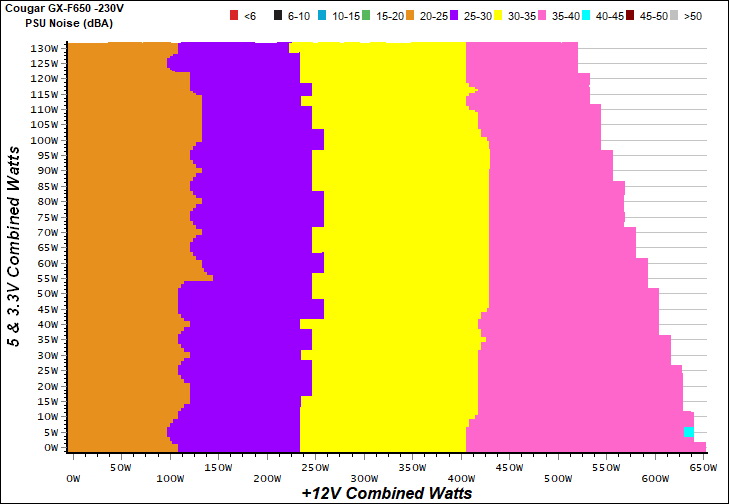Click the red <6 legend swatch
The width and height of the screenshot is (729, 504).
coord(235,17)
